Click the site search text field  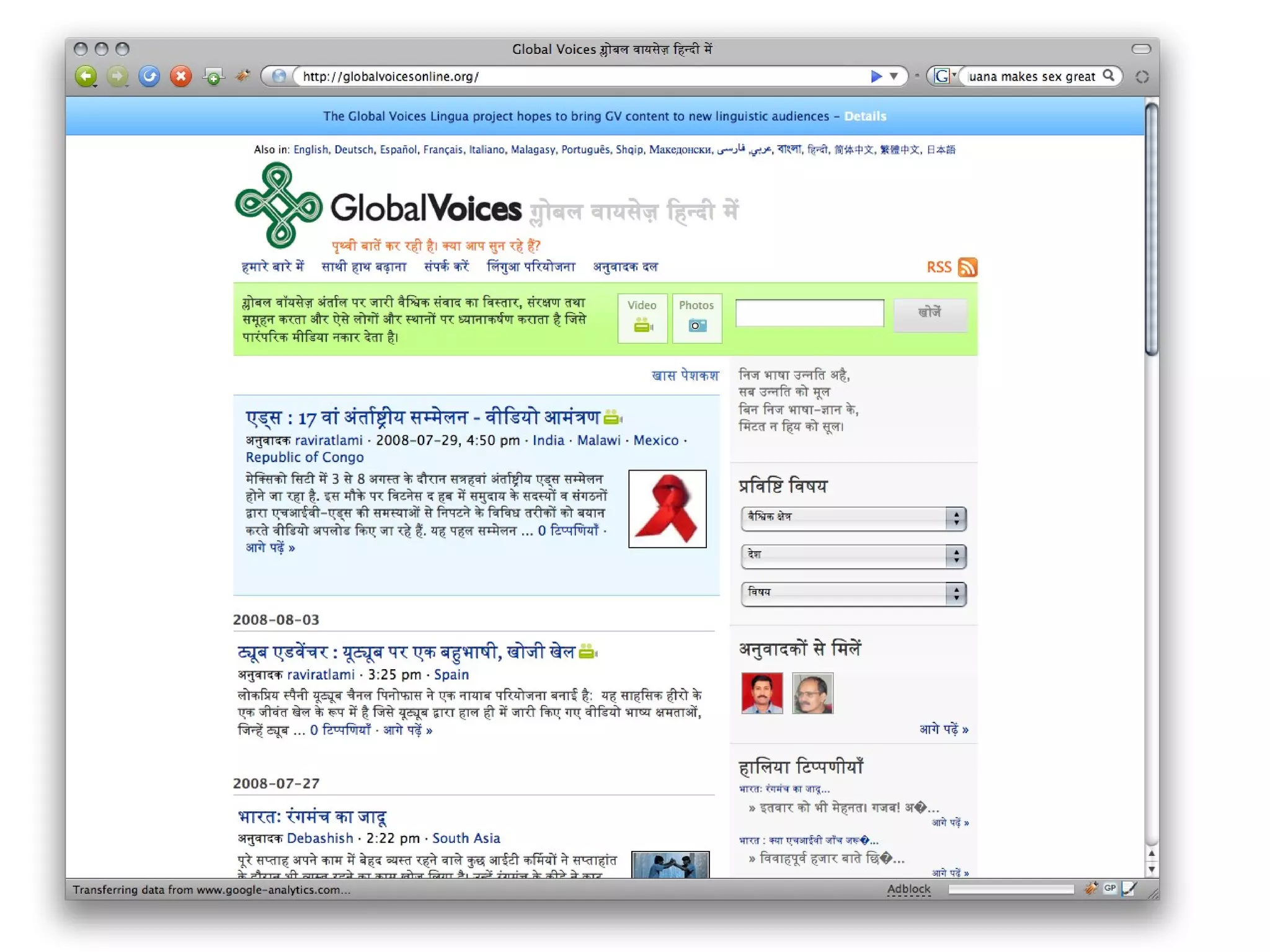(x=809, y=313)
